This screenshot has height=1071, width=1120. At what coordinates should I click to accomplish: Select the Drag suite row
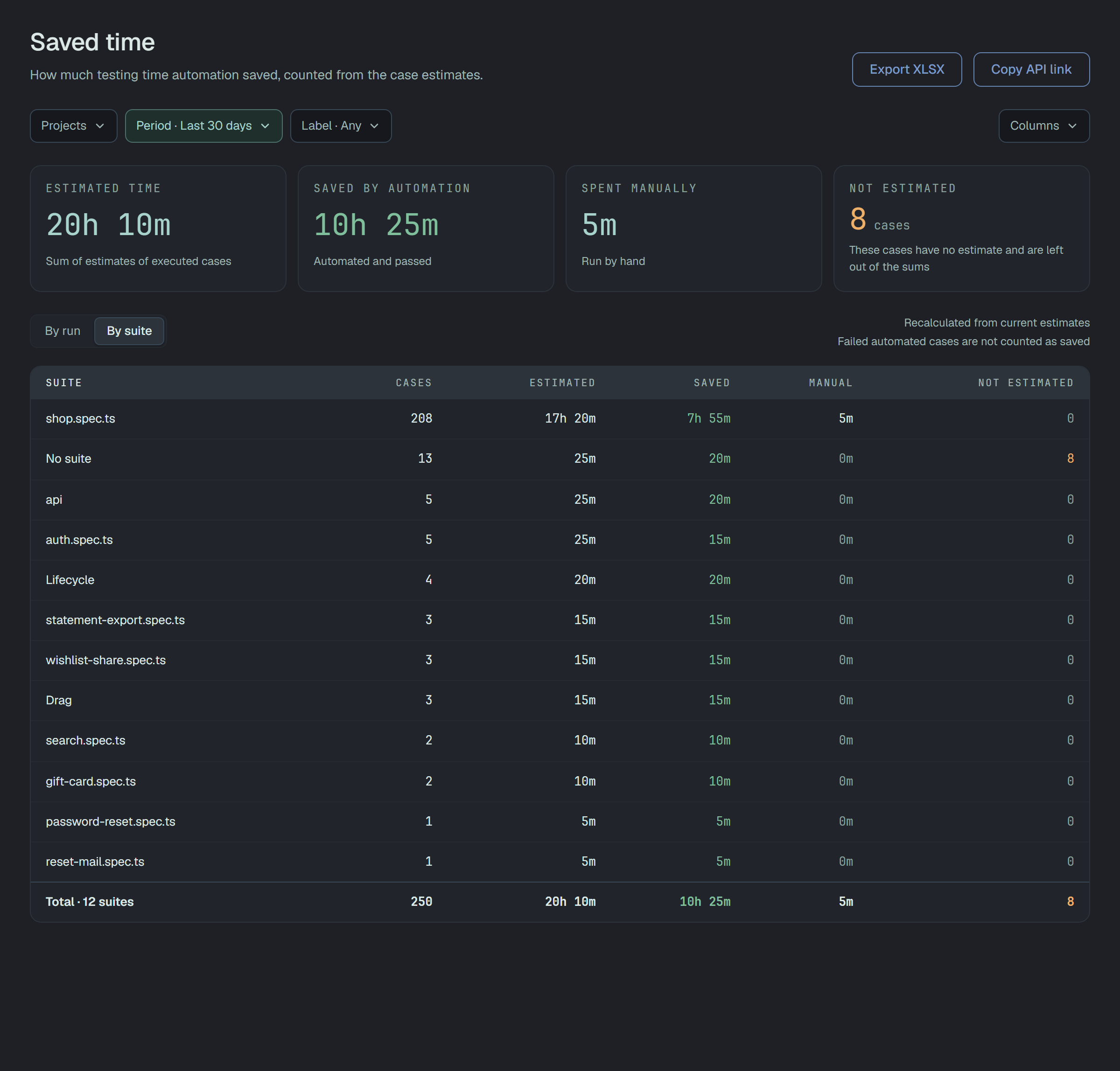(560, 701)
